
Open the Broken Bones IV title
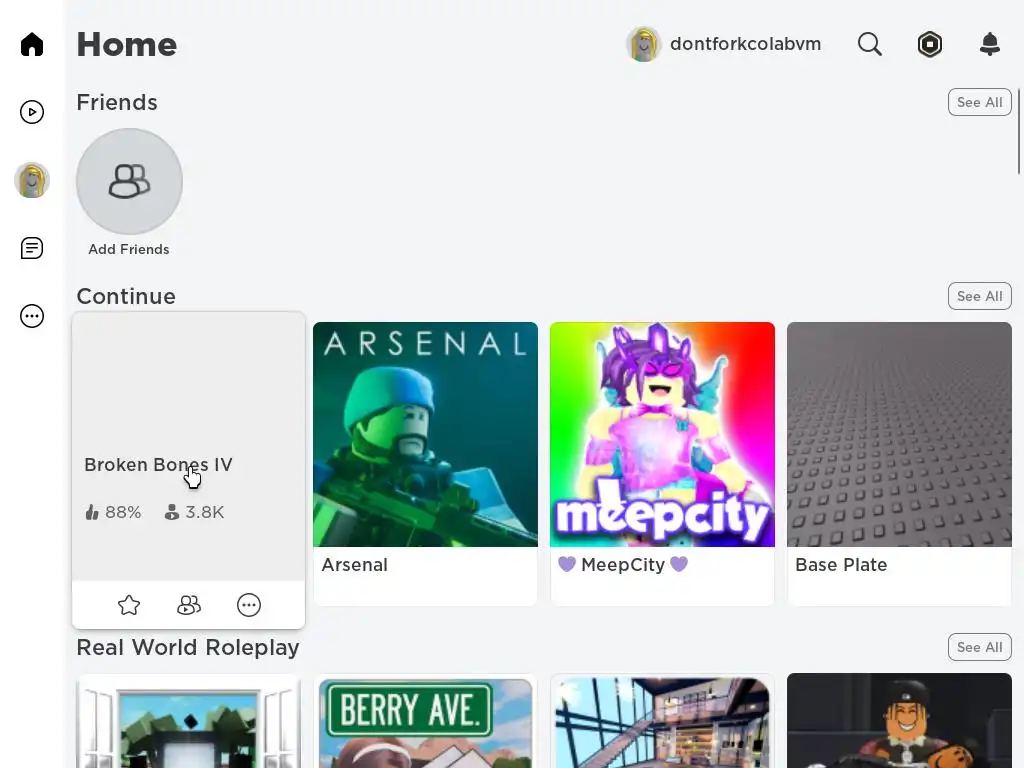pos(158,465)
